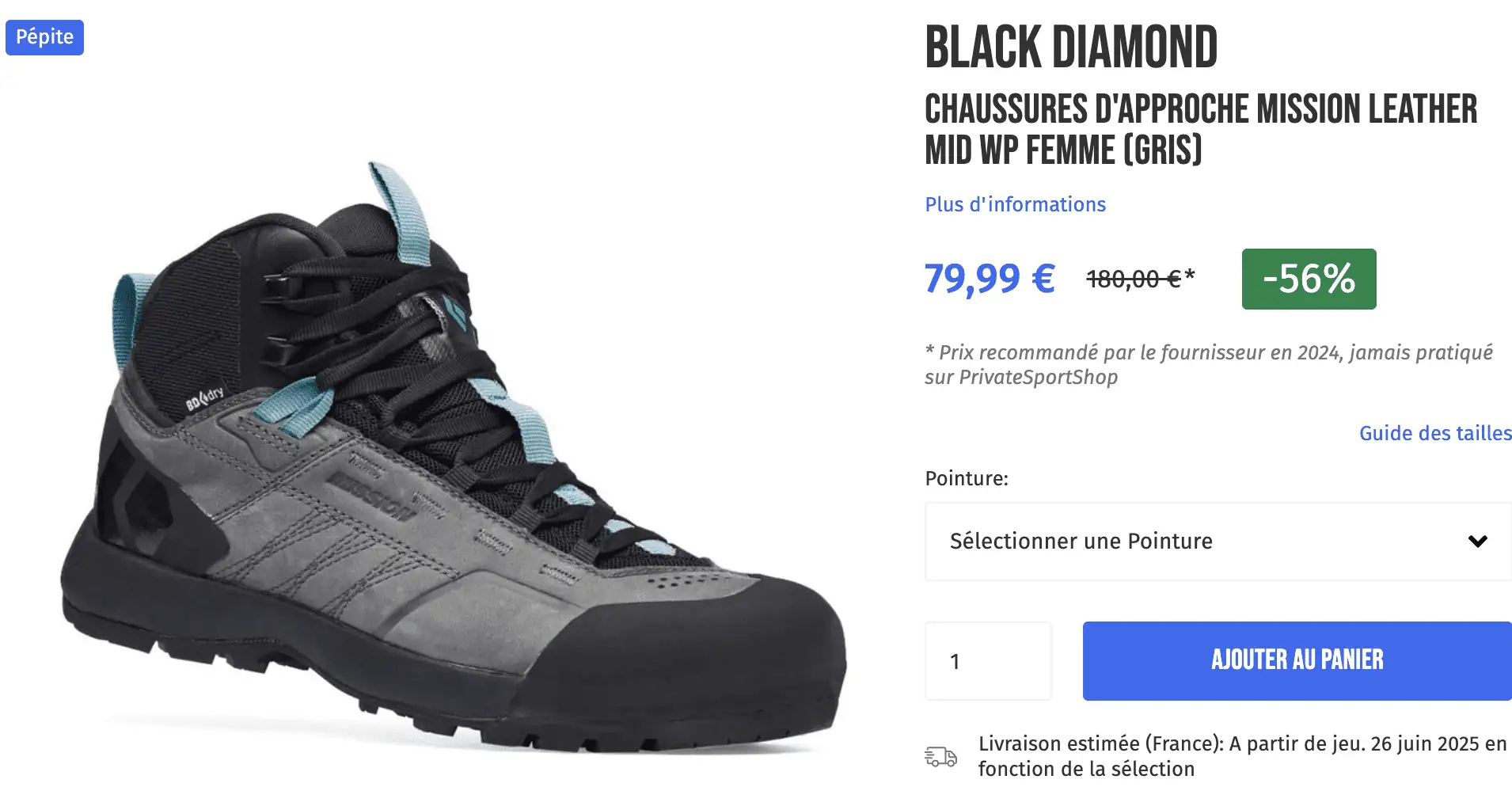
Task: Open the 'Sélectionner une Pointure' dropdown
Action: (x=1217, y=541)
